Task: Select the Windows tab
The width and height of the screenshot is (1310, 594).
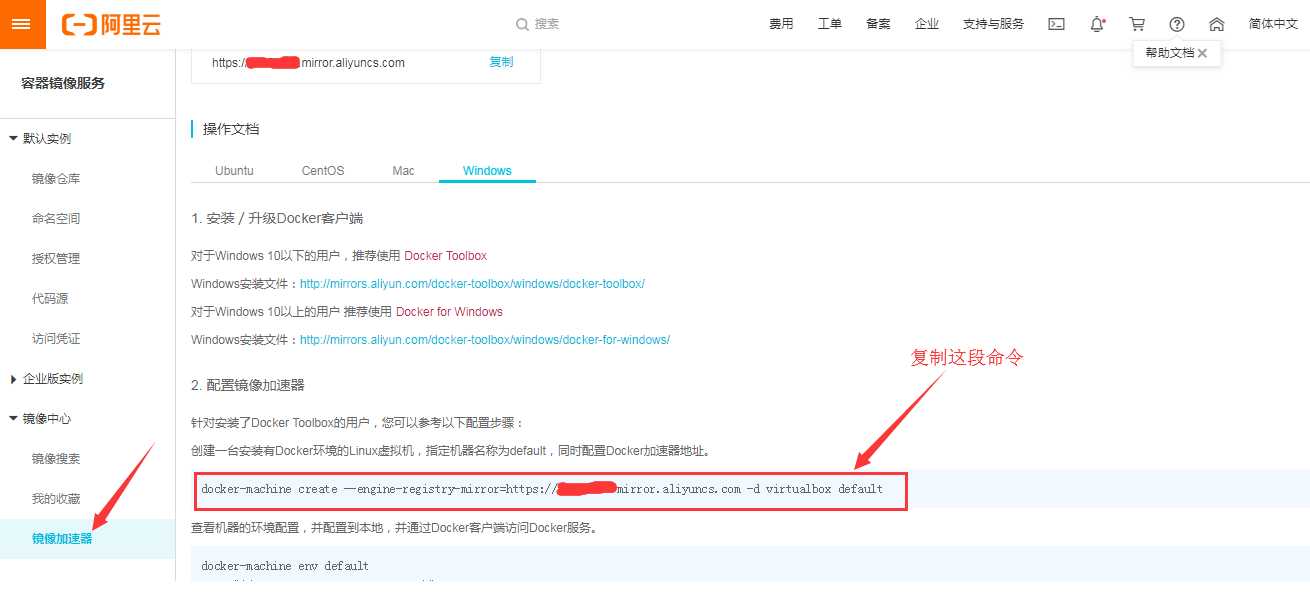Action: tap(487, 170)
